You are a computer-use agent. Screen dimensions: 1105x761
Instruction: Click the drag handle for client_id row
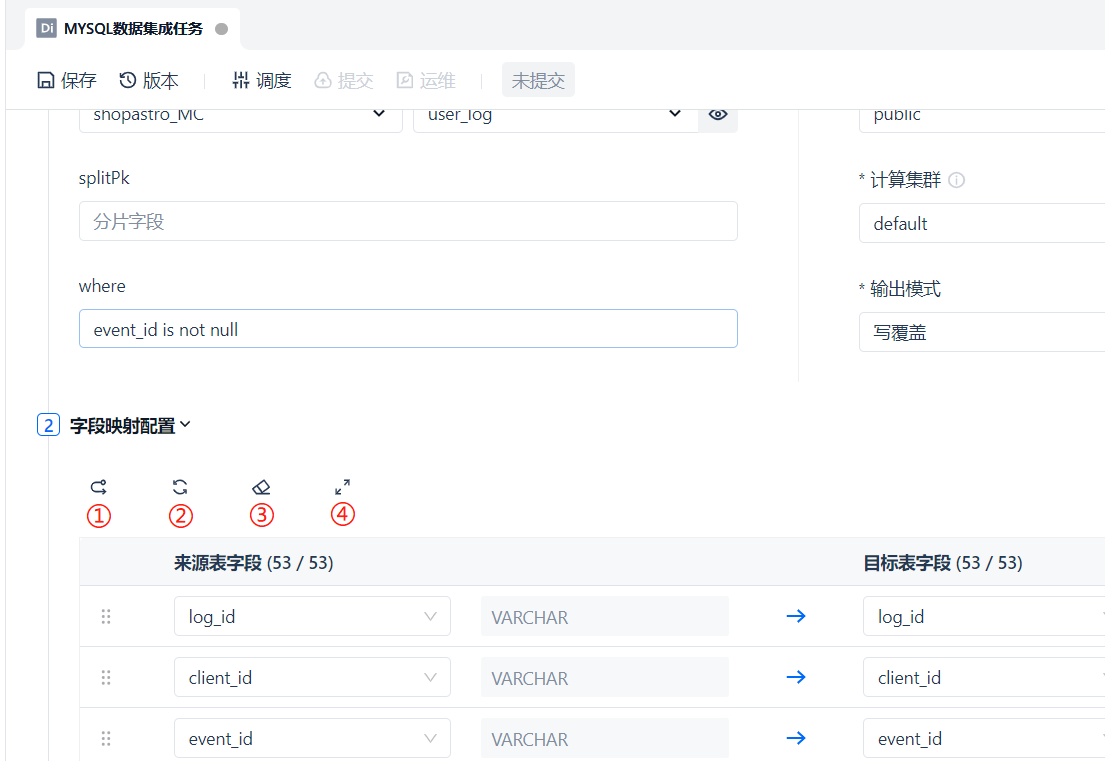point(106,678)
